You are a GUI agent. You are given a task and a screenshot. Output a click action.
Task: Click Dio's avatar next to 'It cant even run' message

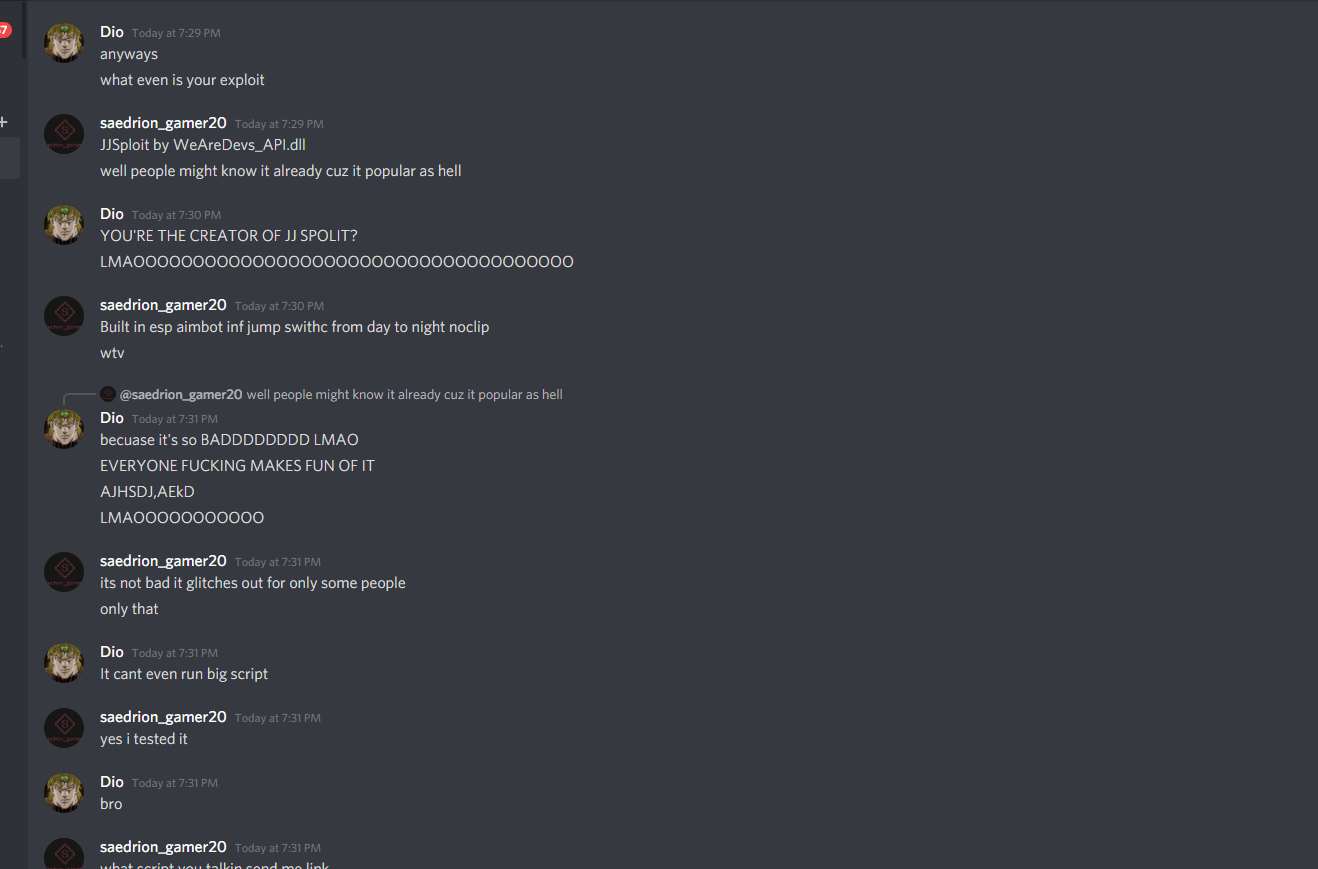[x=64, y=663]
